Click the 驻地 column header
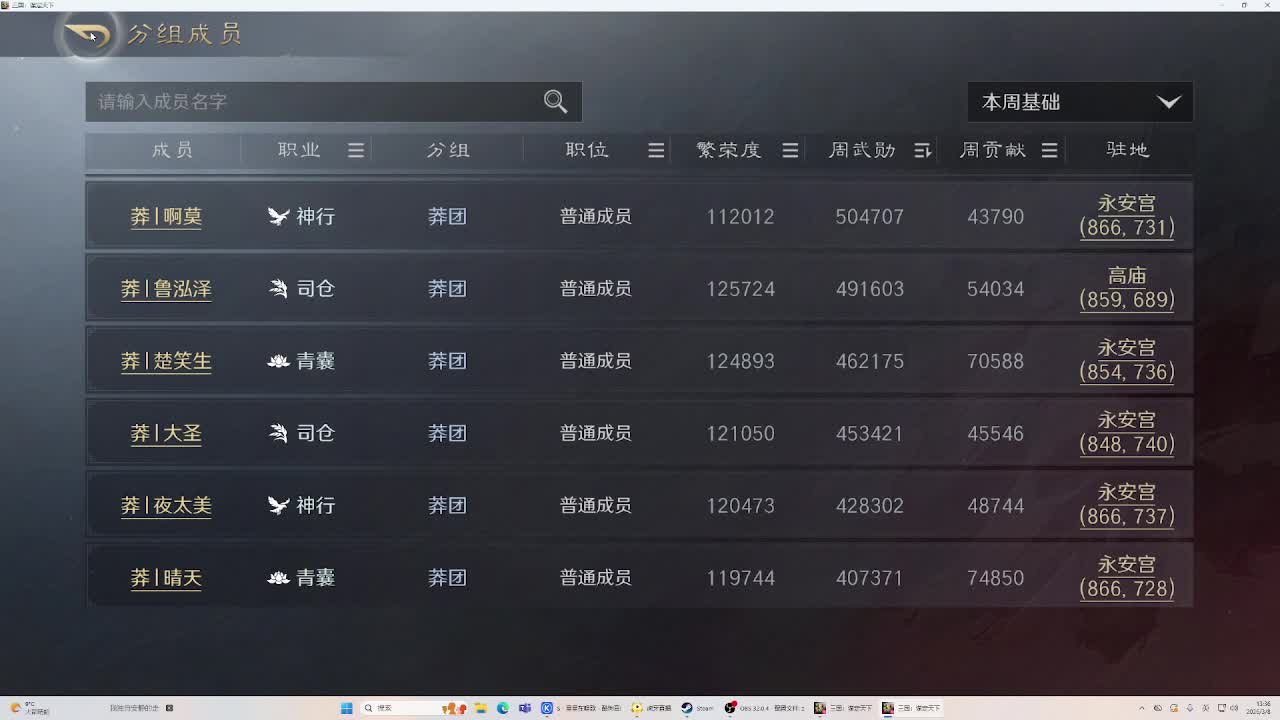The image size is (1280, 720). (1127, 150)
